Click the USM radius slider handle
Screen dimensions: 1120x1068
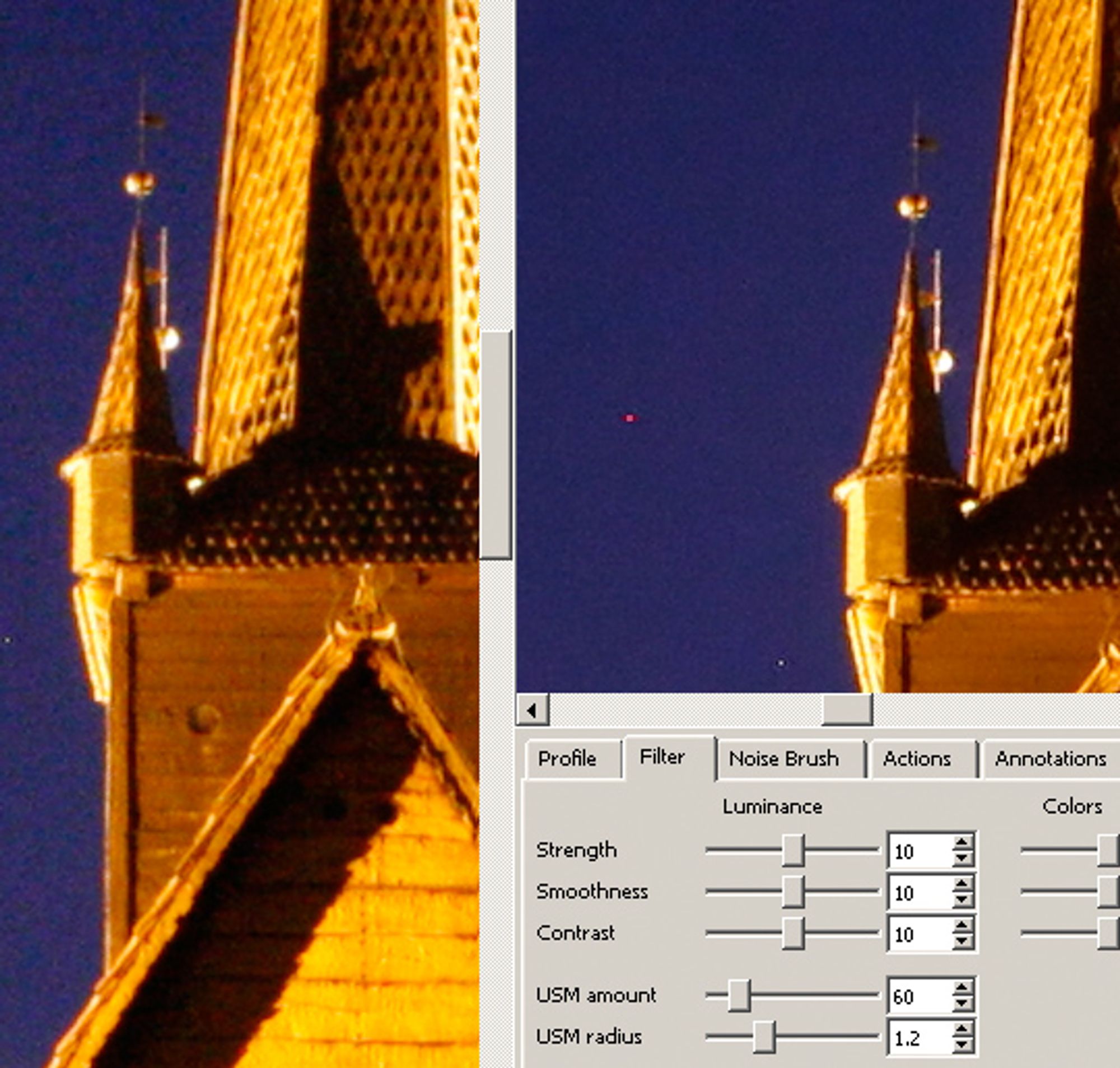764,1037
